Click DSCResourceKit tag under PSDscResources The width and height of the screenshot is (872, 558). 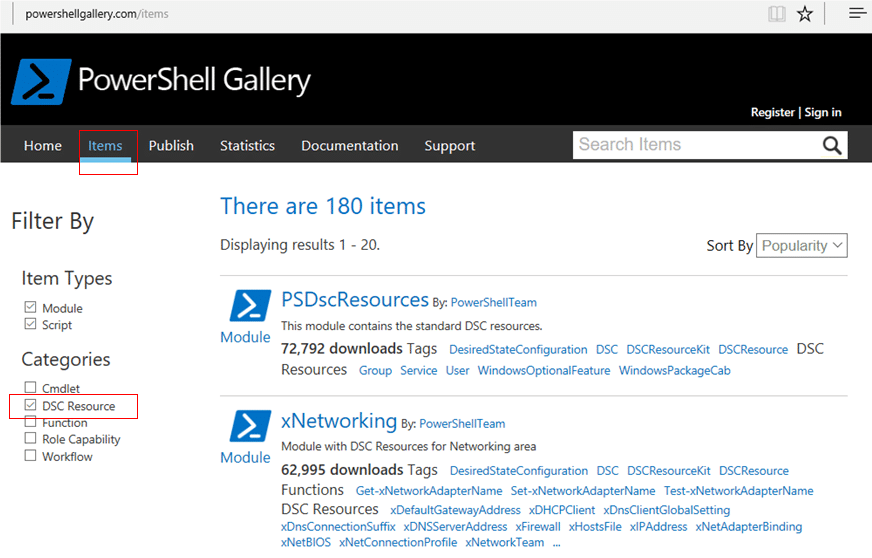[668, 350]
